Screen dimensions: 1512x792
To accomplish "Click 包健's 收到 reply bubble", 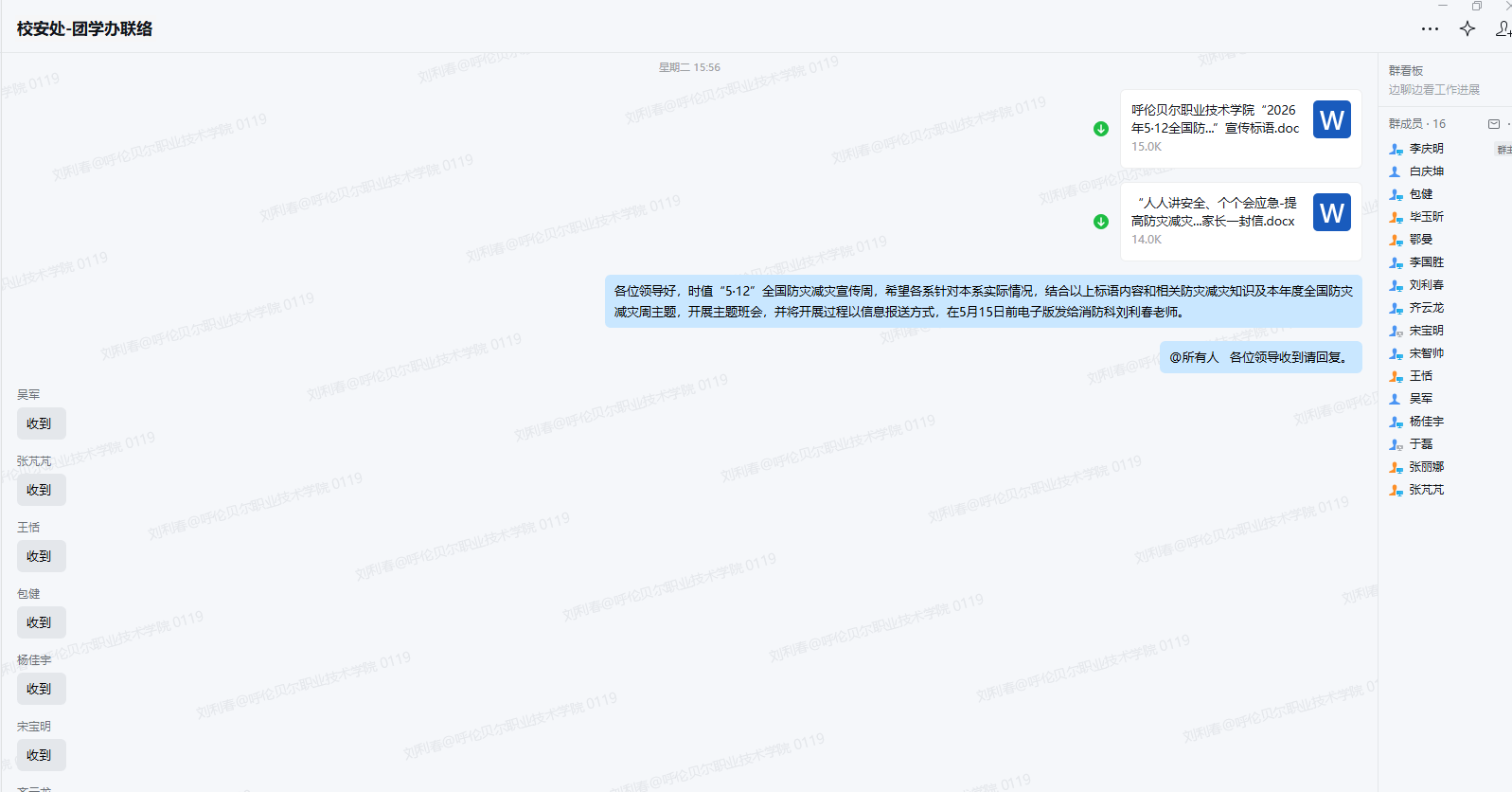I will click(41, 622).
